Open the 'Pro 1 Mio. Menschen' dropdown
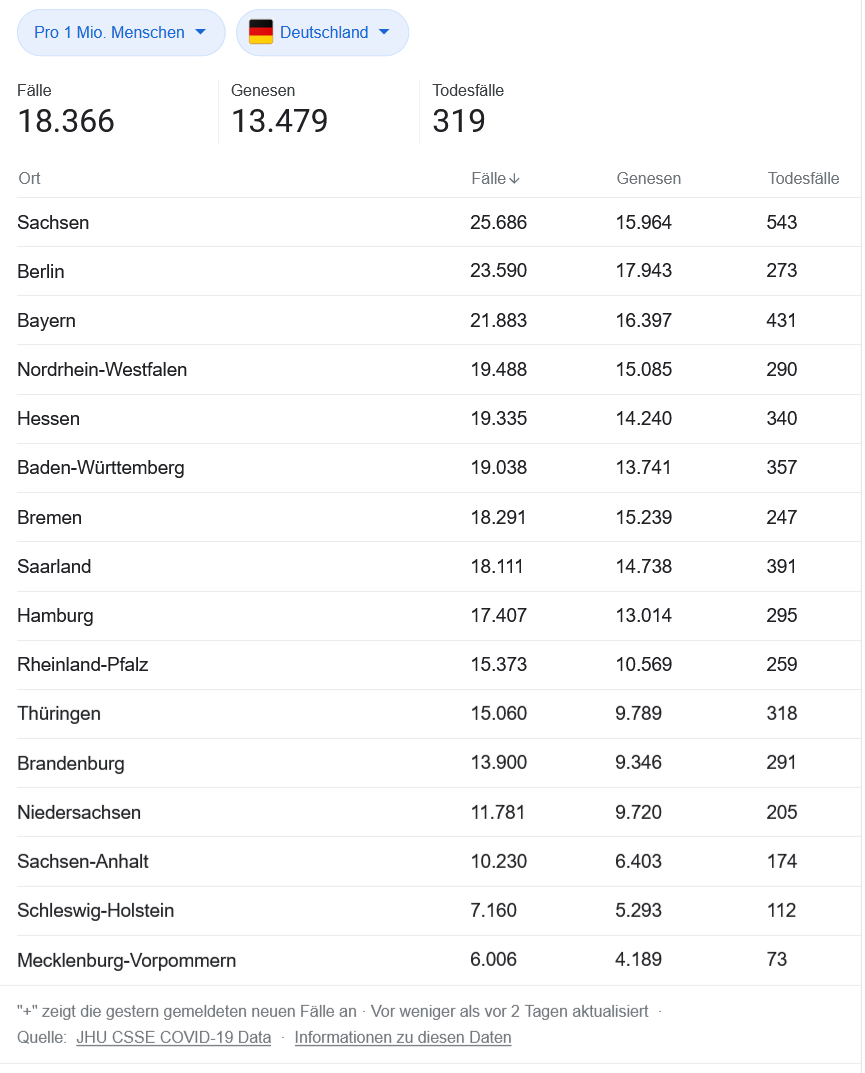The height and width of the screenshot is (1073, 865). [x=120, y=32]
